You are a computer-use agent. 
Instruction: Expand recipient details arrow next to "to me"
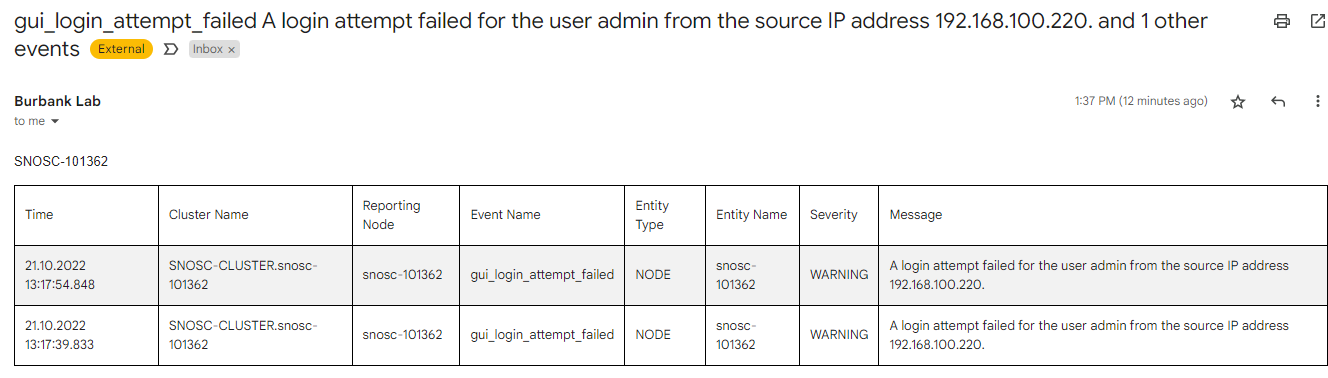point(55,122)
